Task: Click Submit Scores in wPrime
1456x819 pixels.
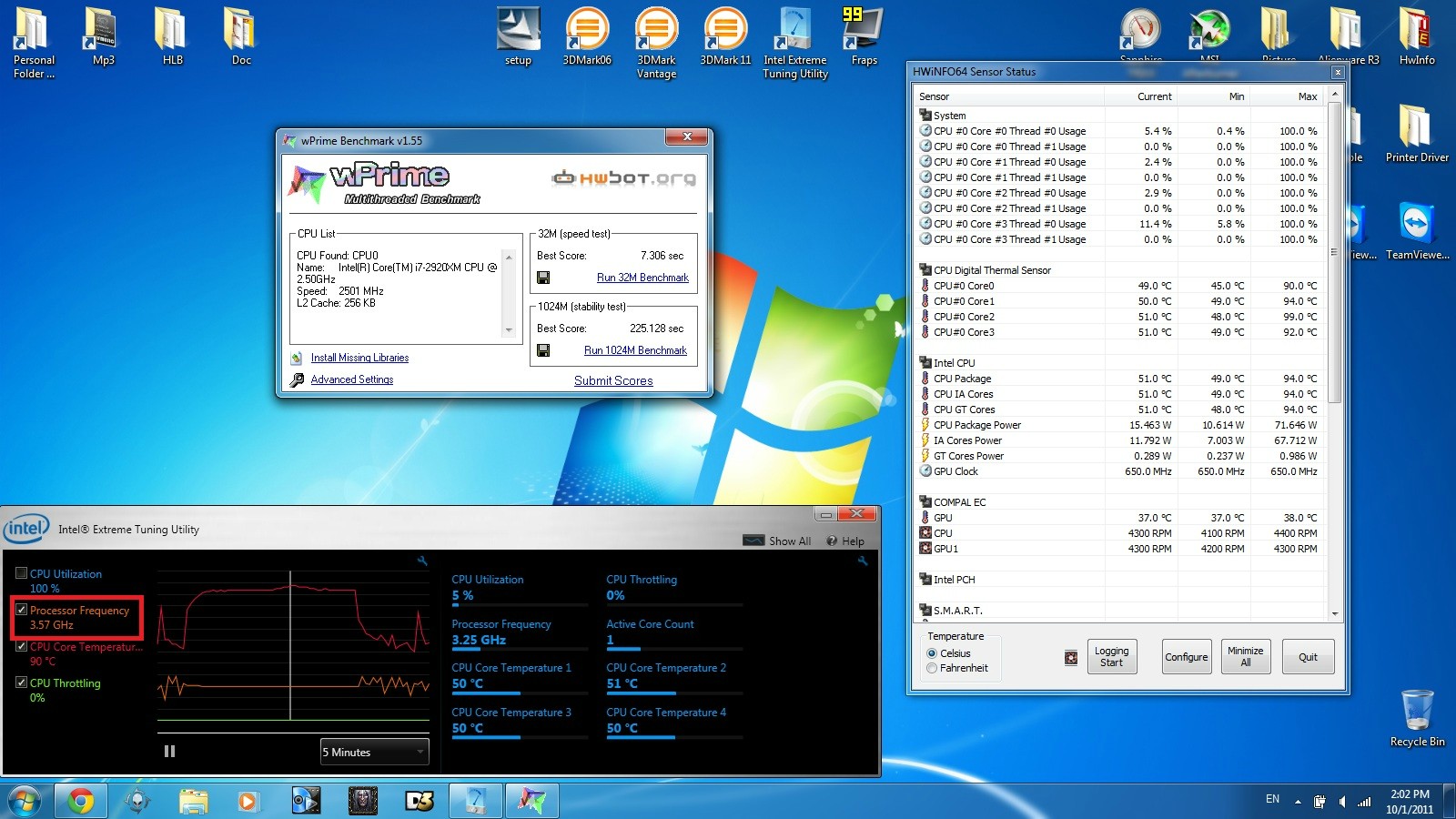Action: [x=613, y=380]
